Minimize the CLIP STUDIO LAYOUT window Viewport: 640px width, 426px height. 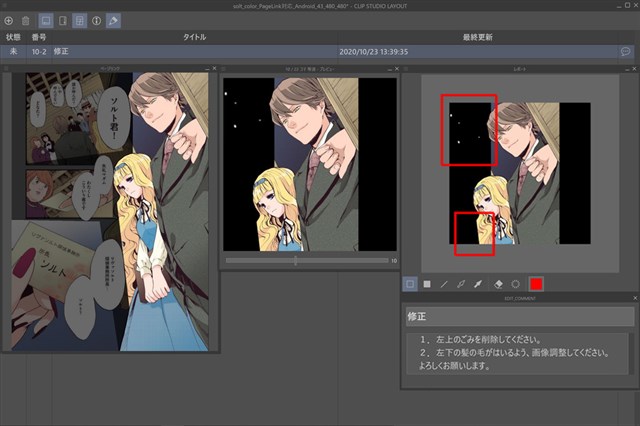pos(620,6)
